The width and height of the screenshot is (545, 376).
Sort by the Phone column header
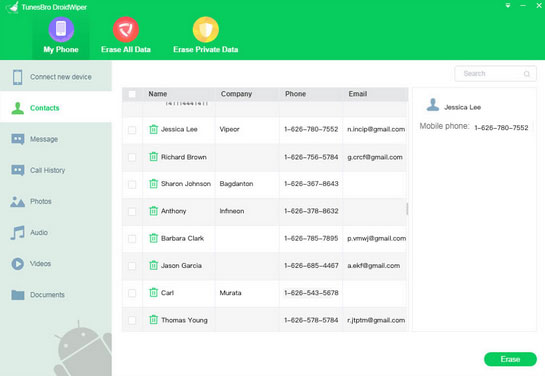(295, 94)
